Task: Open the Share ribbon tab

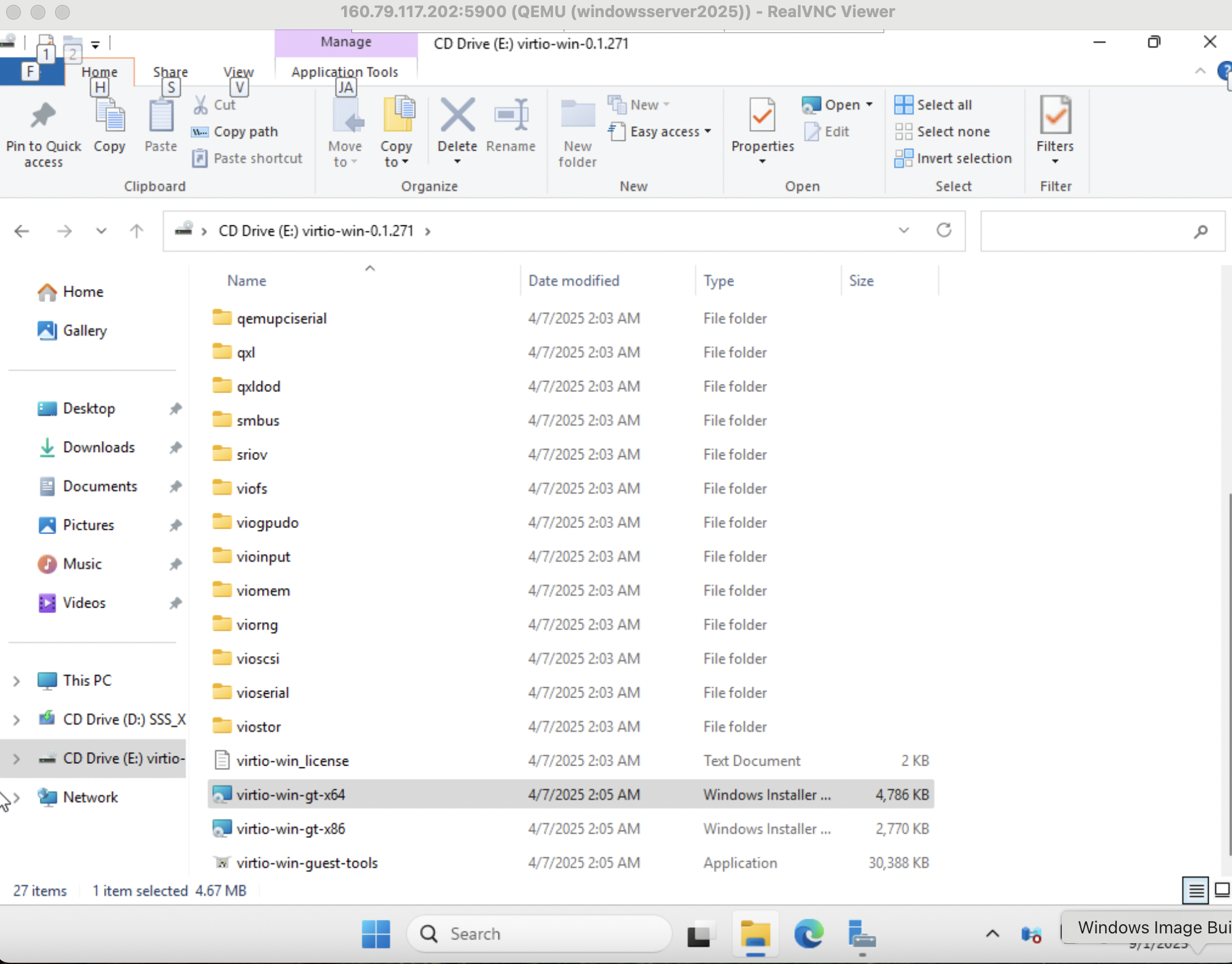Action: (x=170, y=72)
